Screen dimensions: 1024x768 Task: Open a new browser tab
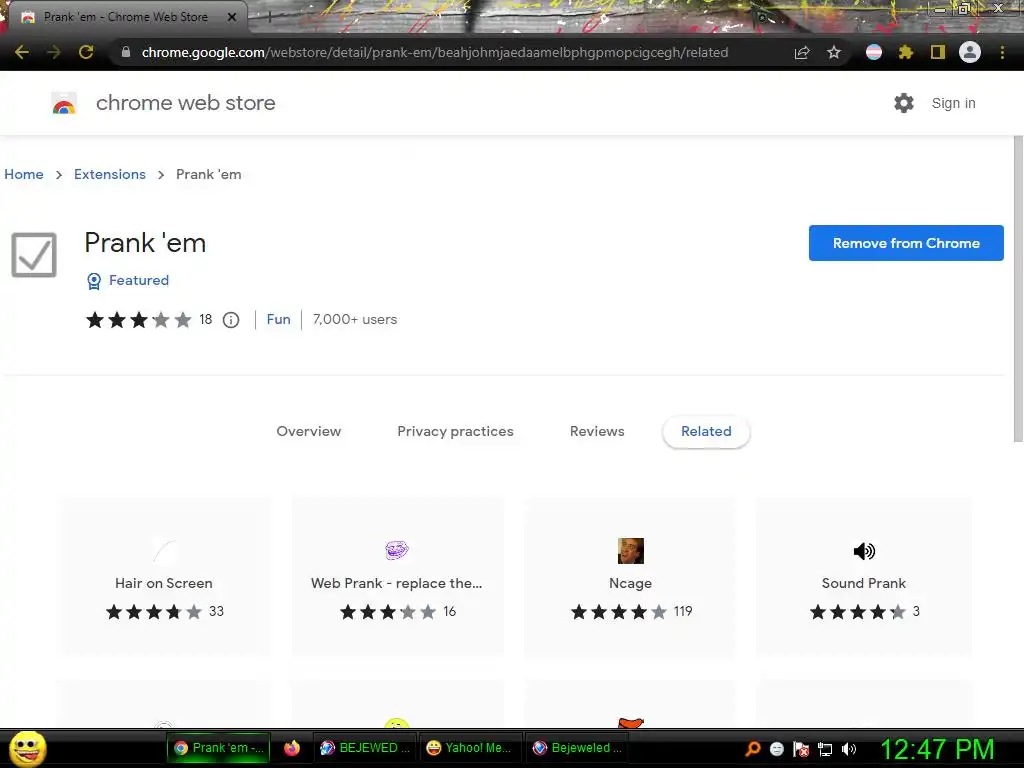pos(269,17)
